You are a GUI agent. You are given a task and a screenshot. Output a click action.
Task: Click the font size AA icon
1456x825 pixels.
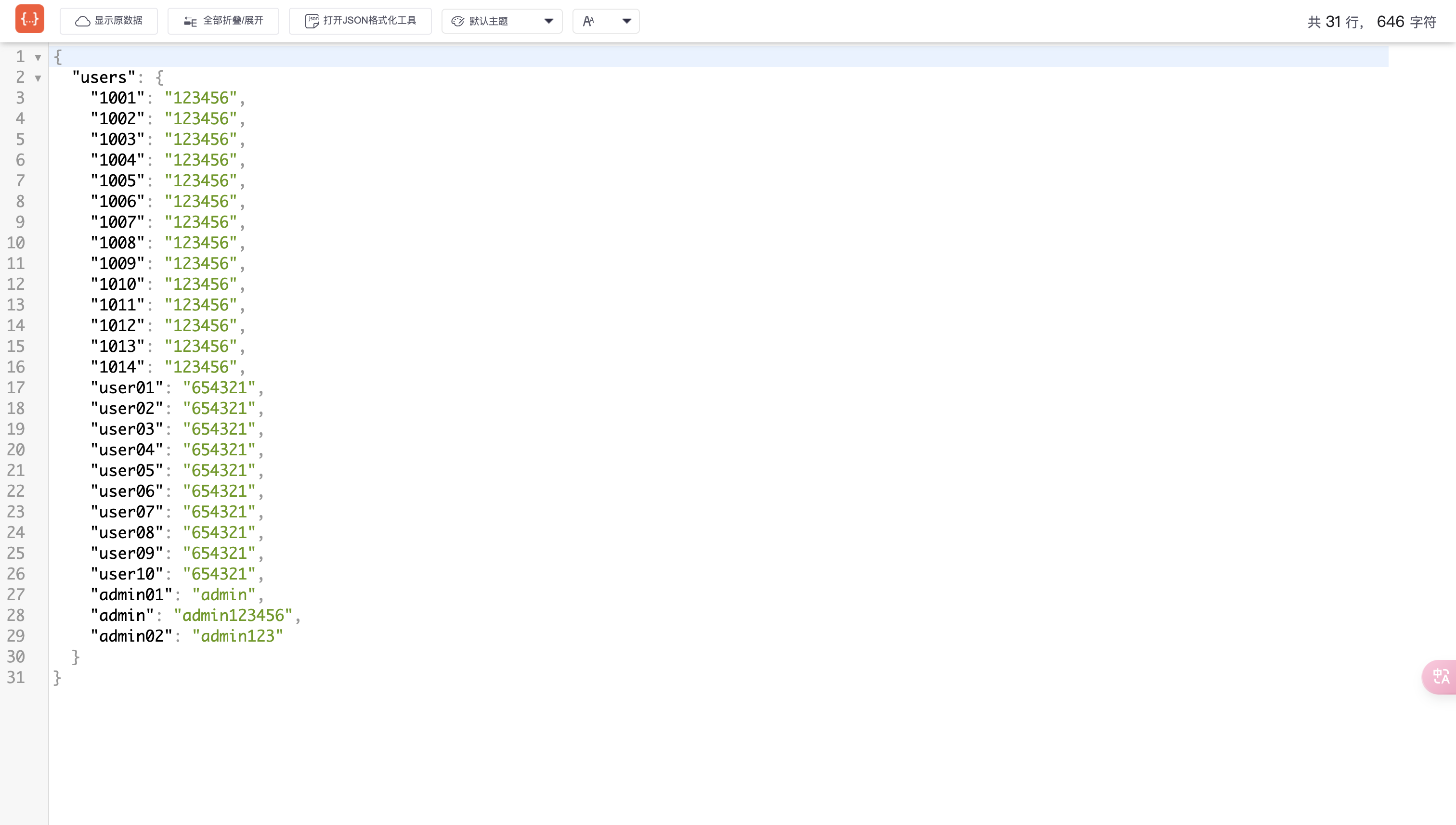pos(588,22)
